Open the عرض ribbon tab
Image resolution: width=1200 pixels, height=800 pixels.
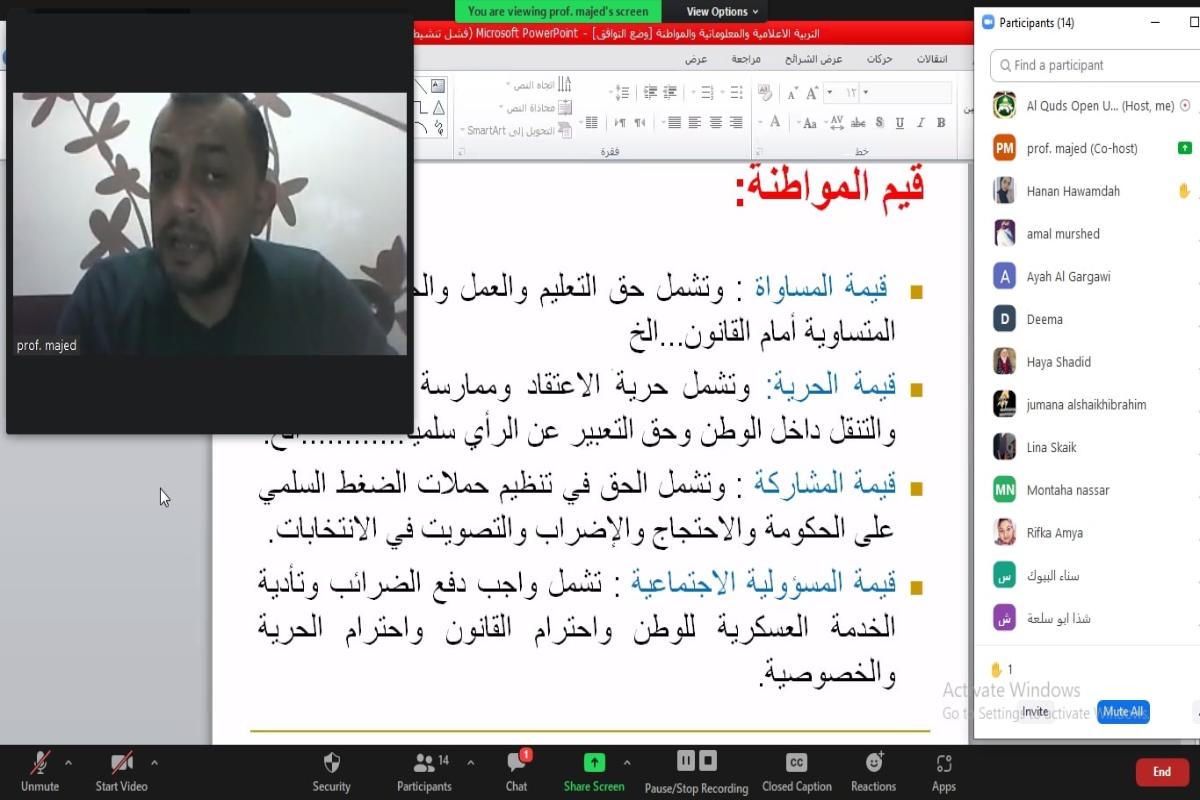[x=696, y=59]
